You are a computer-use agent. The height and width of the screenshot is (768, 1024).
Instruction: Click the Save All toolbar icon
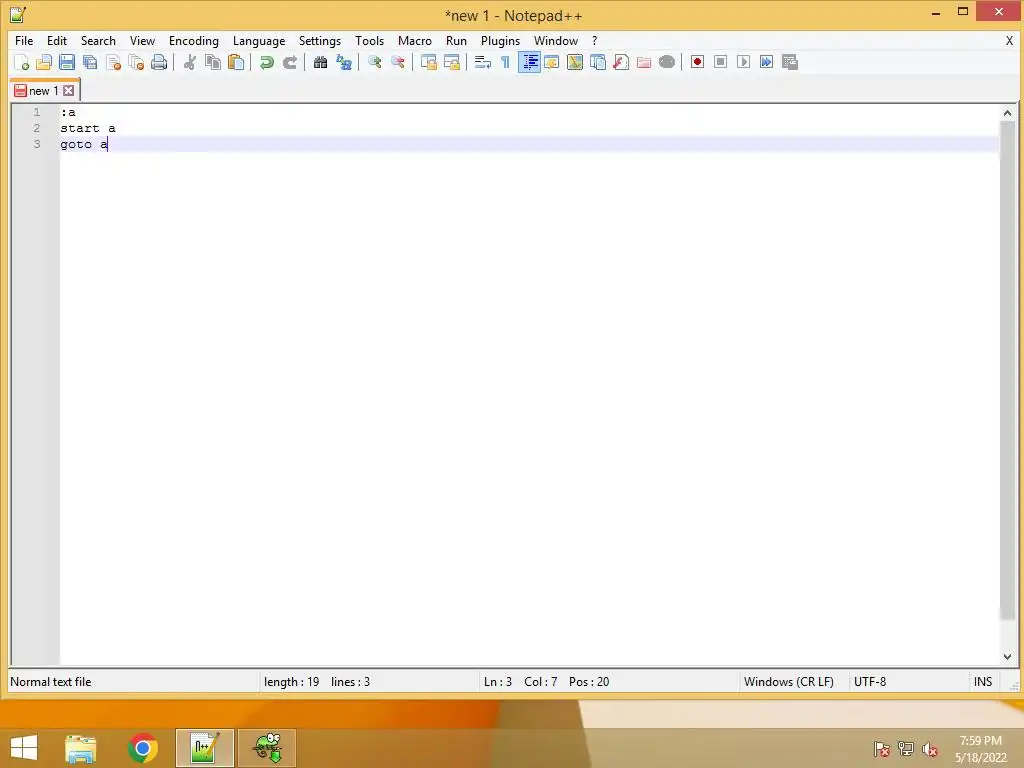tap(90, 62)
